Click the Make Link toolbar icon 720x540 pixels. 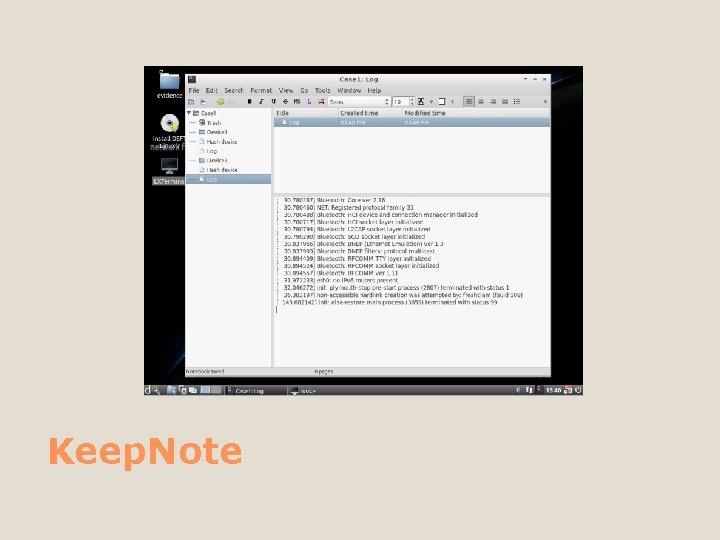(x=309, y=101)
